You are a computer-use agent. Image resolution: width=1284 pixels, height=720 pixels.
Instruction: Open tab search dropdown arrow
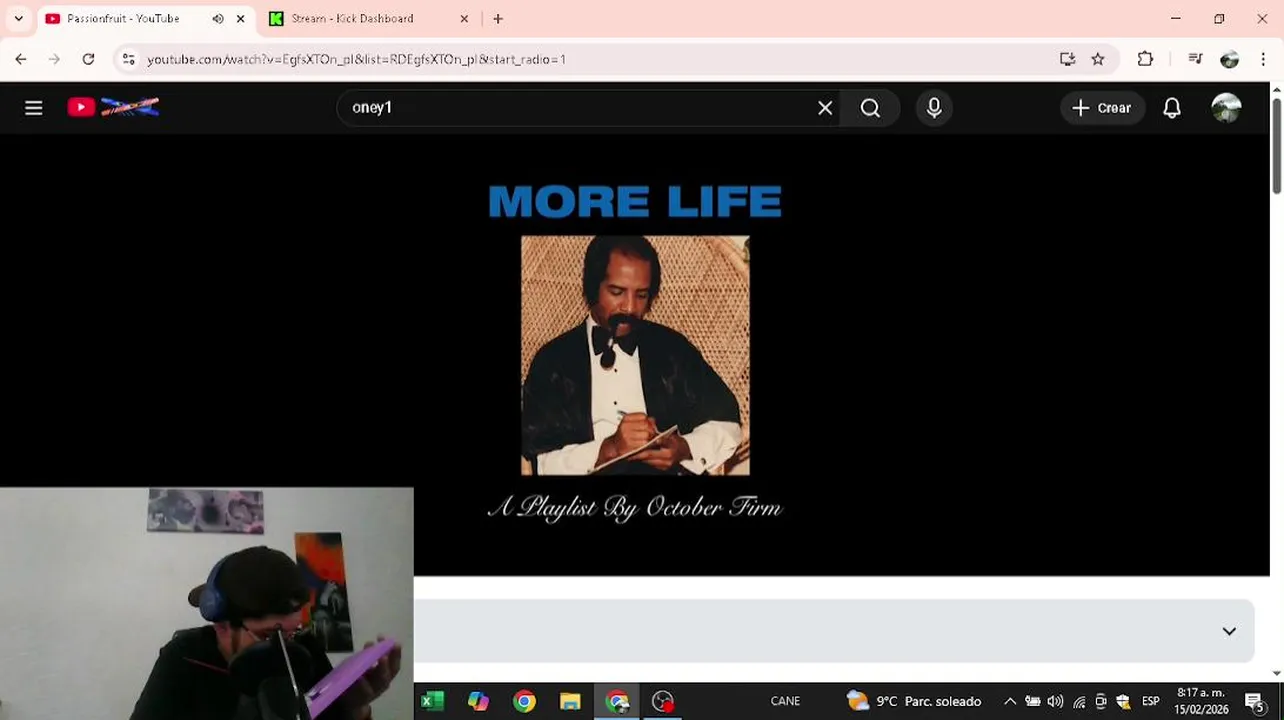18,18
